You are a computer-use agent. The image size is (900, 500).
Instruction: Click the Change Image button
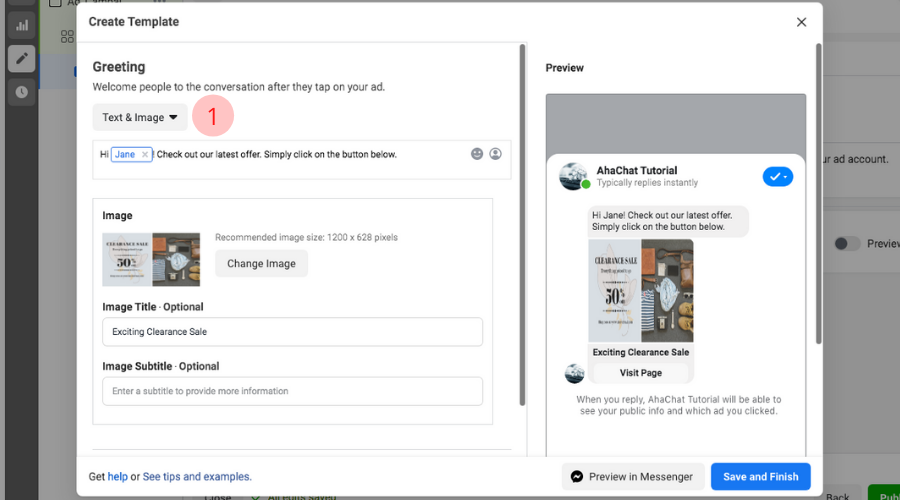(261, 263)
